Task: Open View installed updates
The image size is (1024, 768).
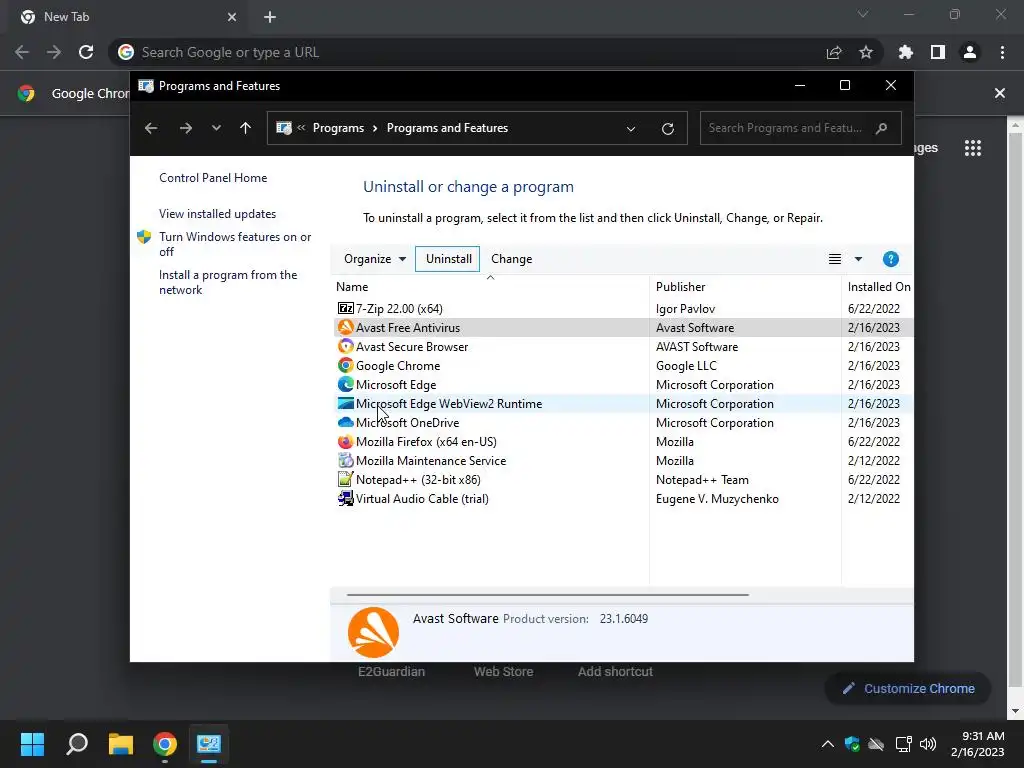Action: [217, 214]
